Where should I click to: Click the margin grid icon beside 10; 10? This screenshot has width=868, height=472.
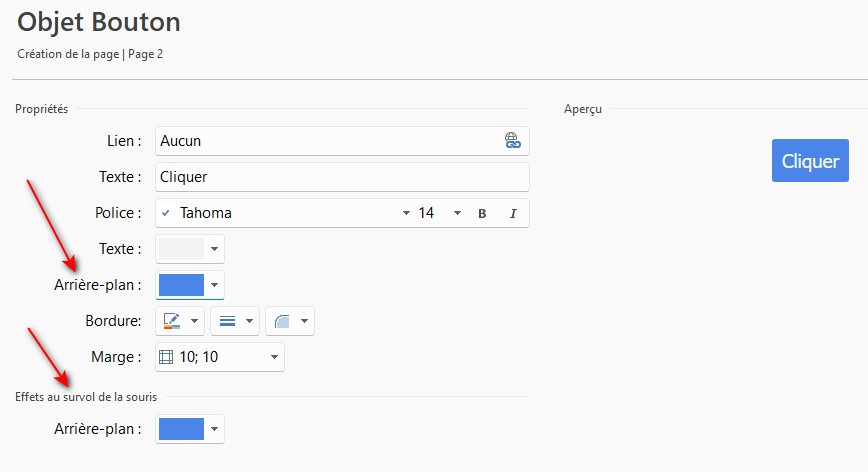[x=166, y=357]
